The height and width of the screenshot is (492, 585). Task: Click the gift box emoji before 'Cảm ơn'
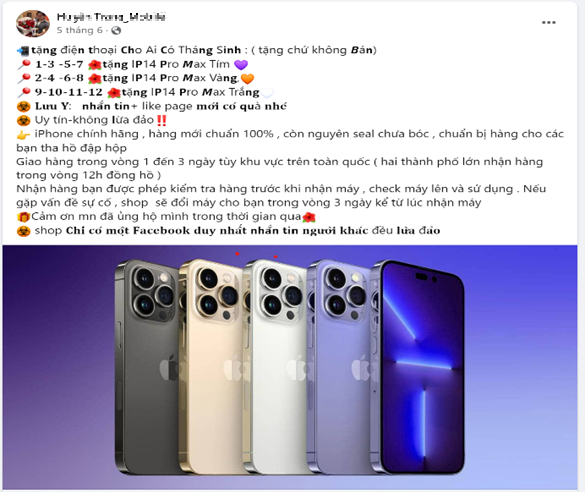[x=23, y=217]
